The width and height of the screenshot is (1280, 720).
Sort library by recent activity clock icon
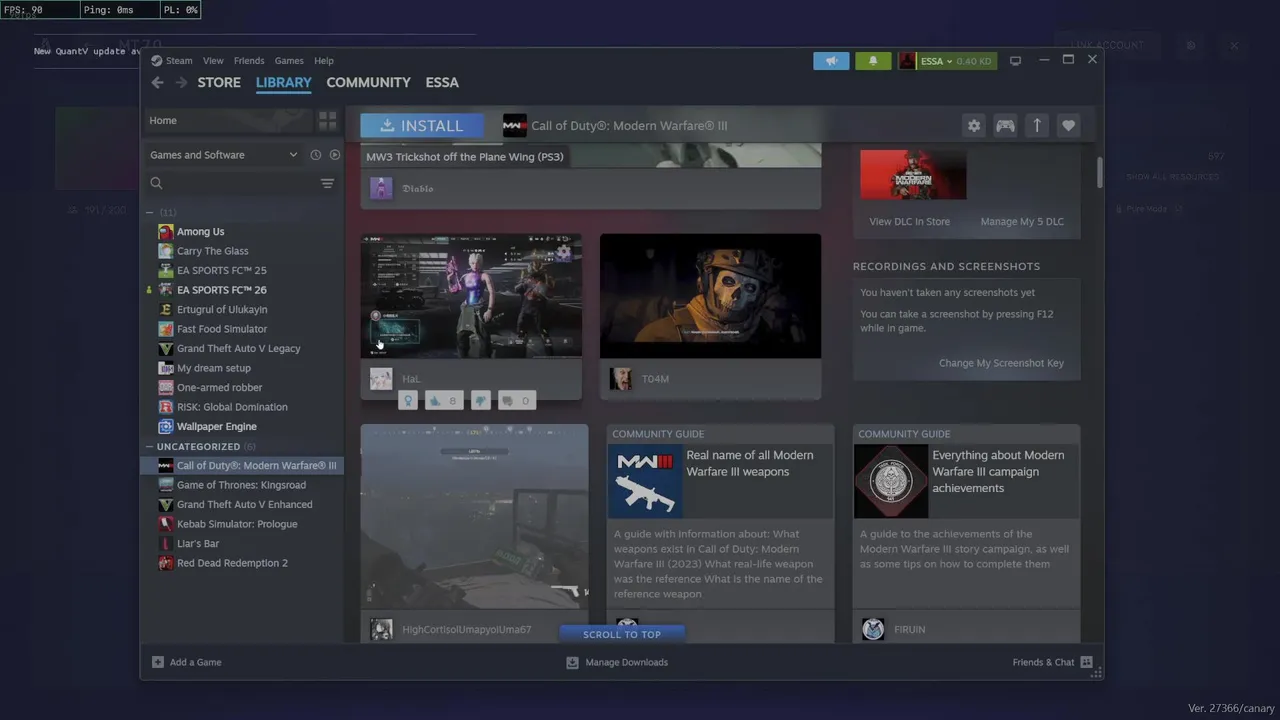coord(315,155)
